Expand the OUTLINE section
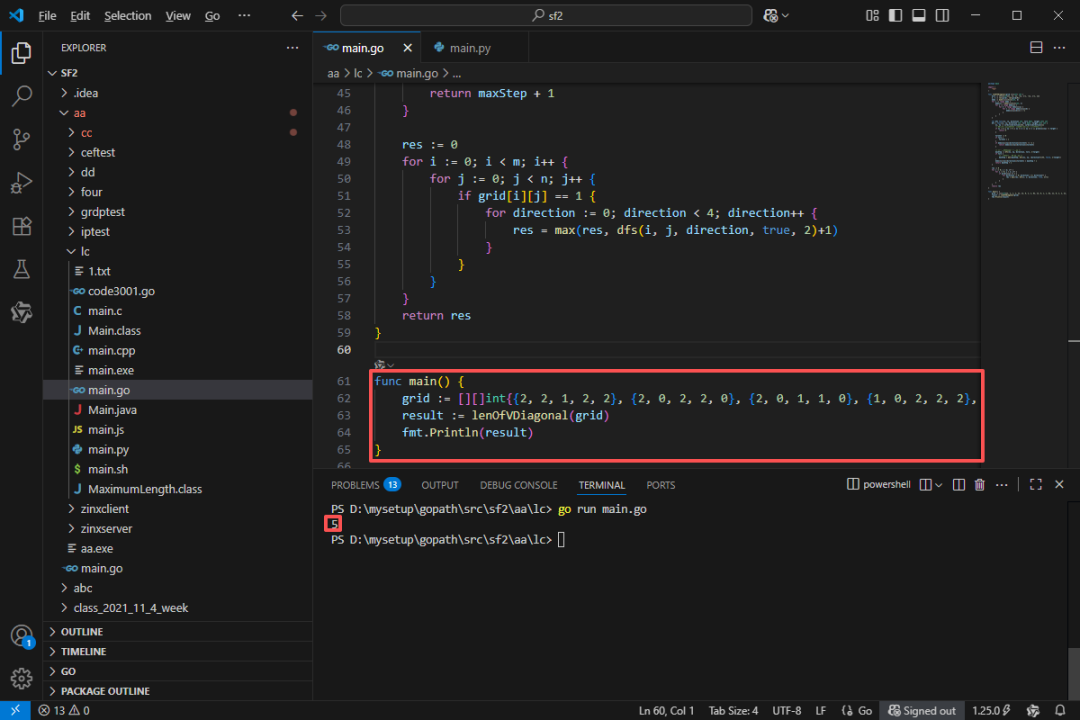Screen dimensions: 1080x720 point(82,632)
